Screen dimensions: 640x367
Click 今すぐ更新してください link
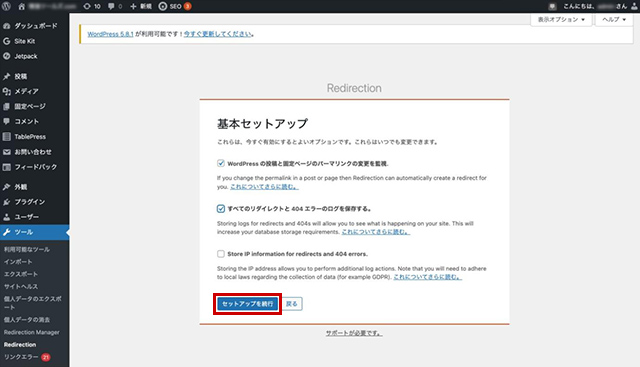click(218, 34)
